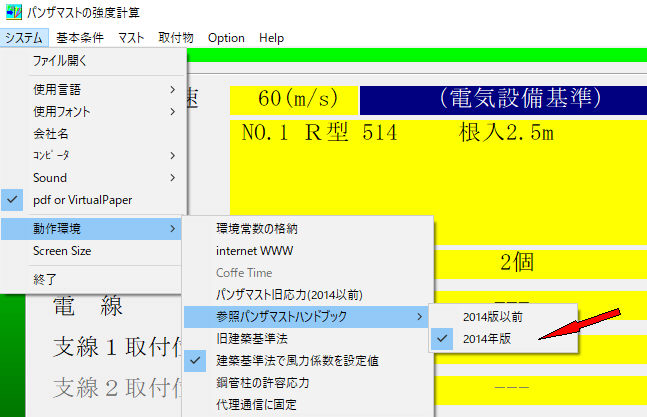Open the Help menu
647x417 pixels.
pos(271,38)
